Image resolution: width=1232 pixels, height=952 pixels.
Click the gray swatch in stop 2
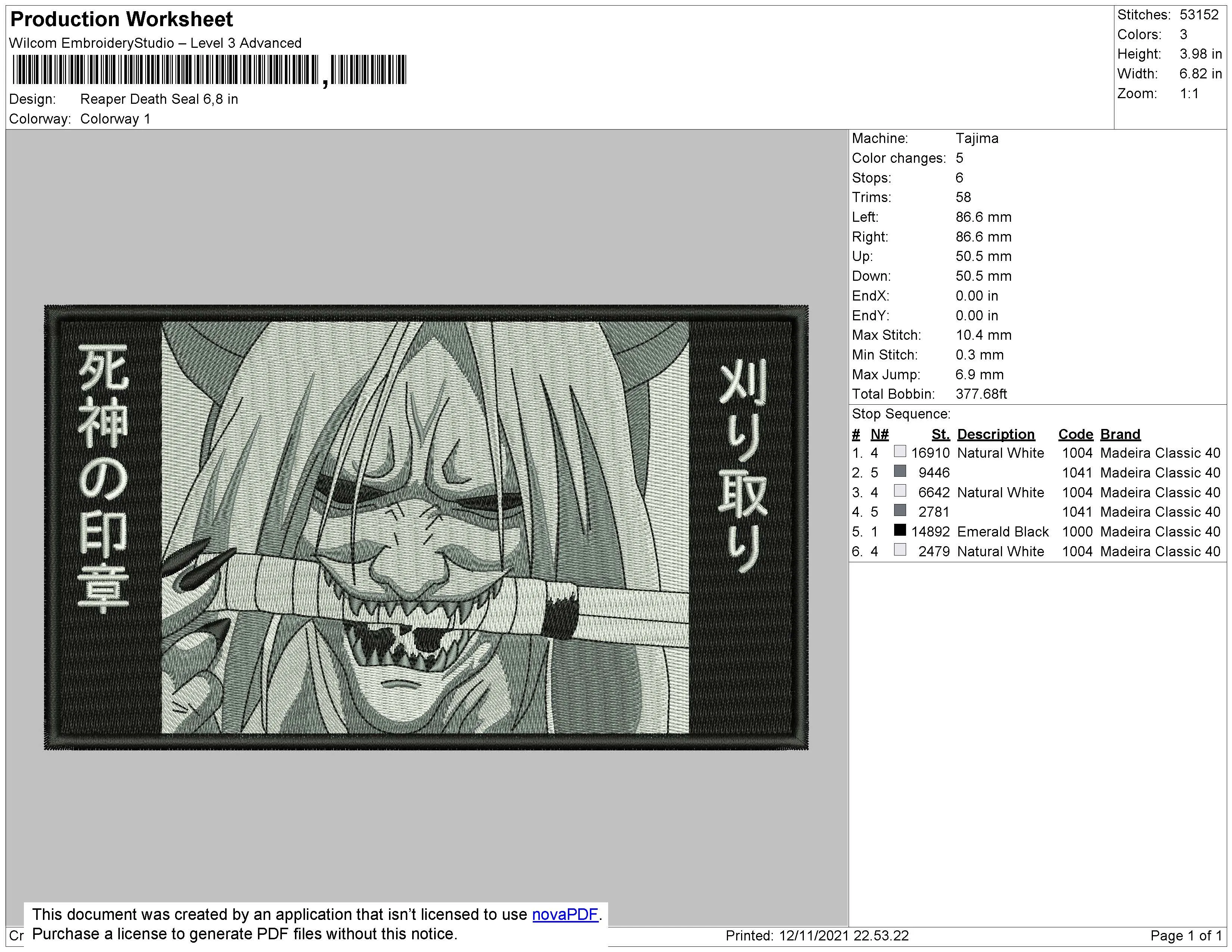(900, 471)
